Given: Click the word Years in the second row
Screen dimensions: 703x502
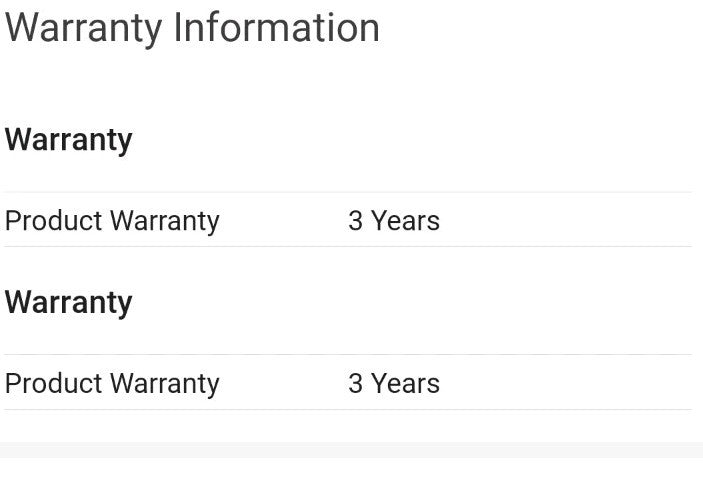Looking at the screenshot, I should [x=405, y=384].
